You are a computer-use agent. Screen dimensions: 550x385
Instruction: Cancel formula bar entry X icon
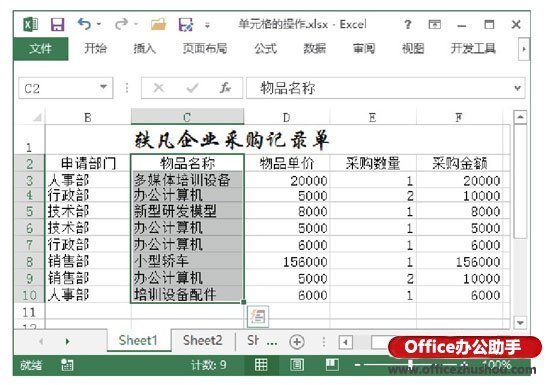click(x=159, y=88)
